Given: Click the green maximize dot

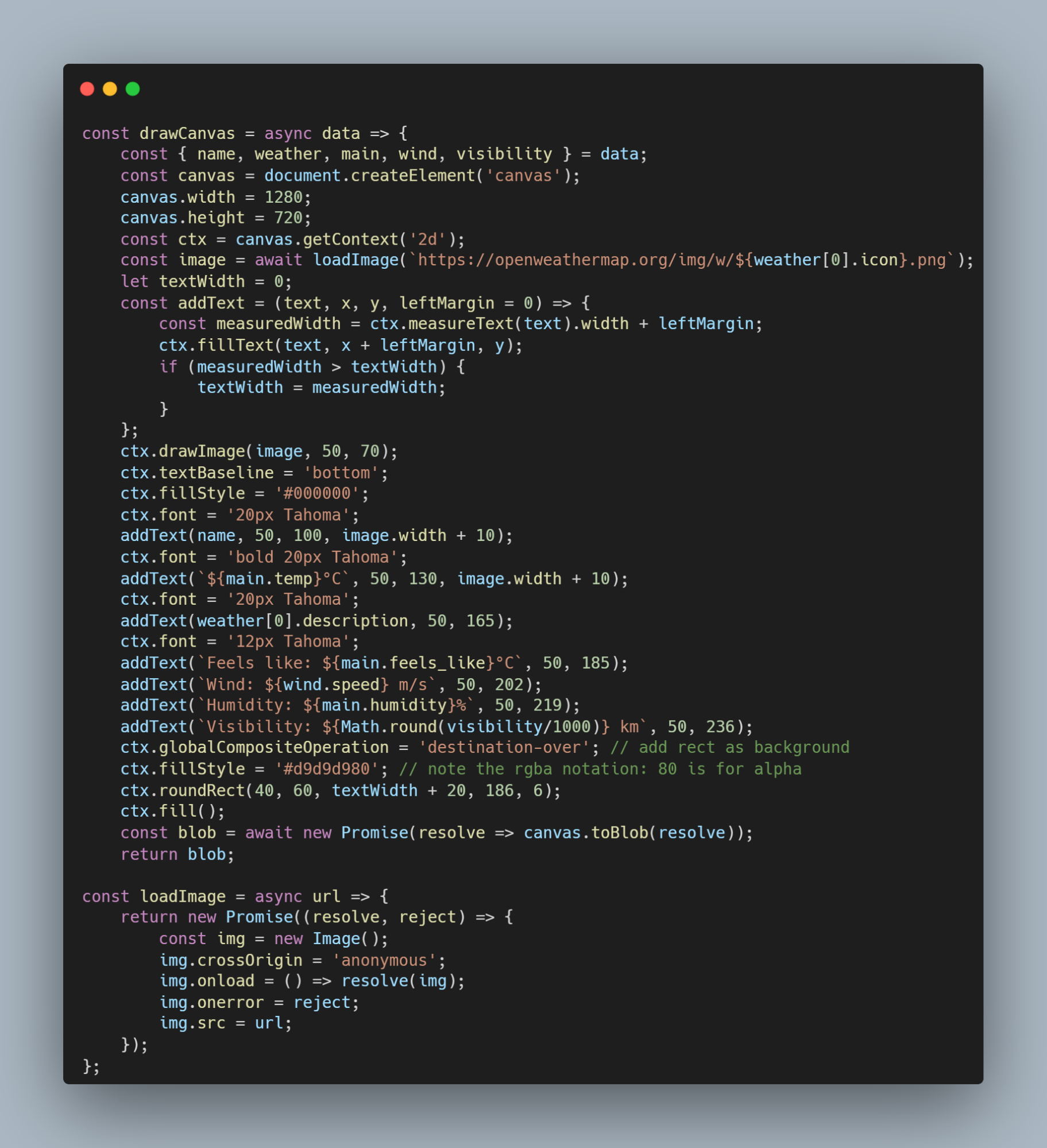Looking at the screenshot, I should coord(133,89).
